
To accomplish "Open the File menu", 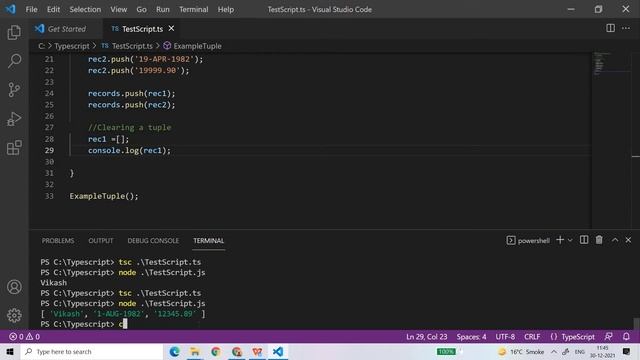I will coord(31,9).
